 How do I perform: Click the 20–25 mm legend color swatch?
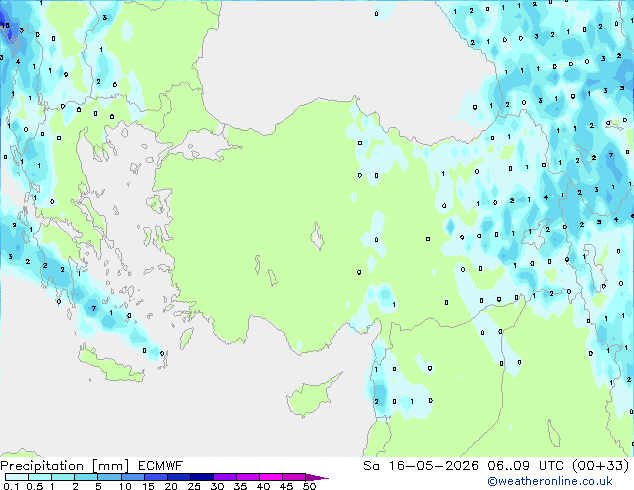pyautogui.click(x=179, y=477)
